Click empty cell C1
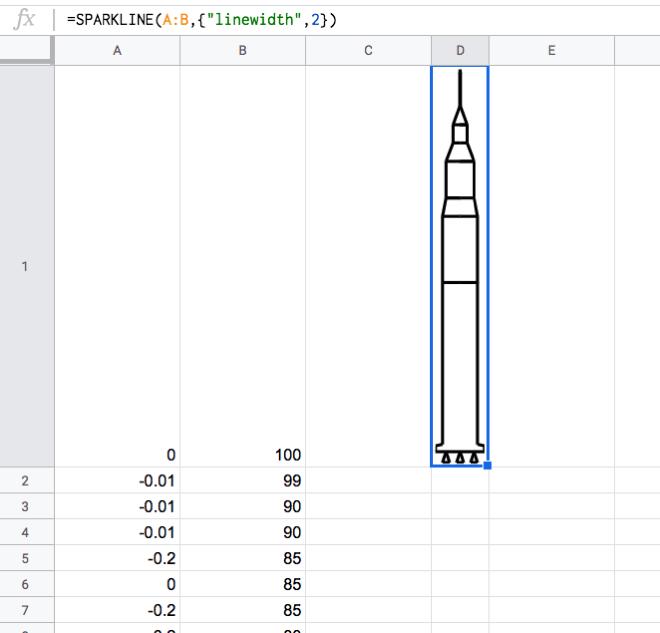 368,266
